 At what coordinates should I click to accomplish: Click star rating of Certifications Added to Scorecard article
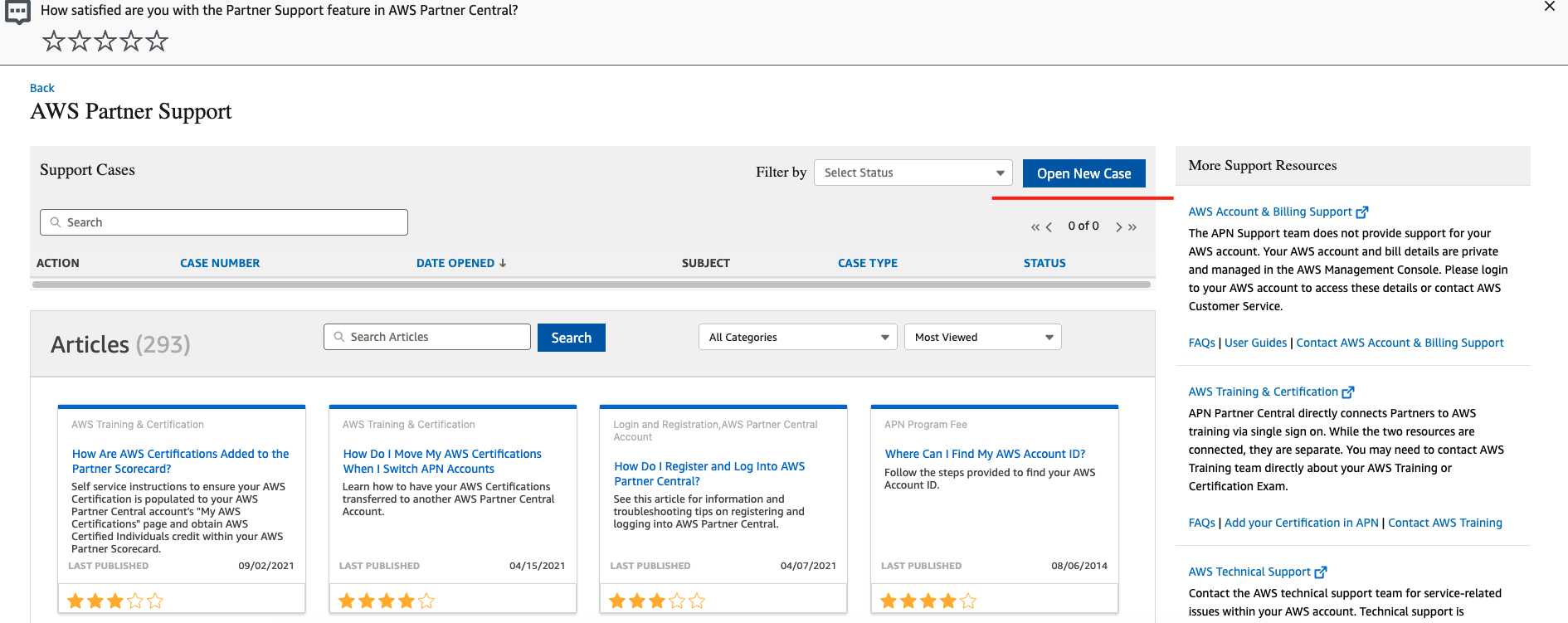(x=115, y=601)
